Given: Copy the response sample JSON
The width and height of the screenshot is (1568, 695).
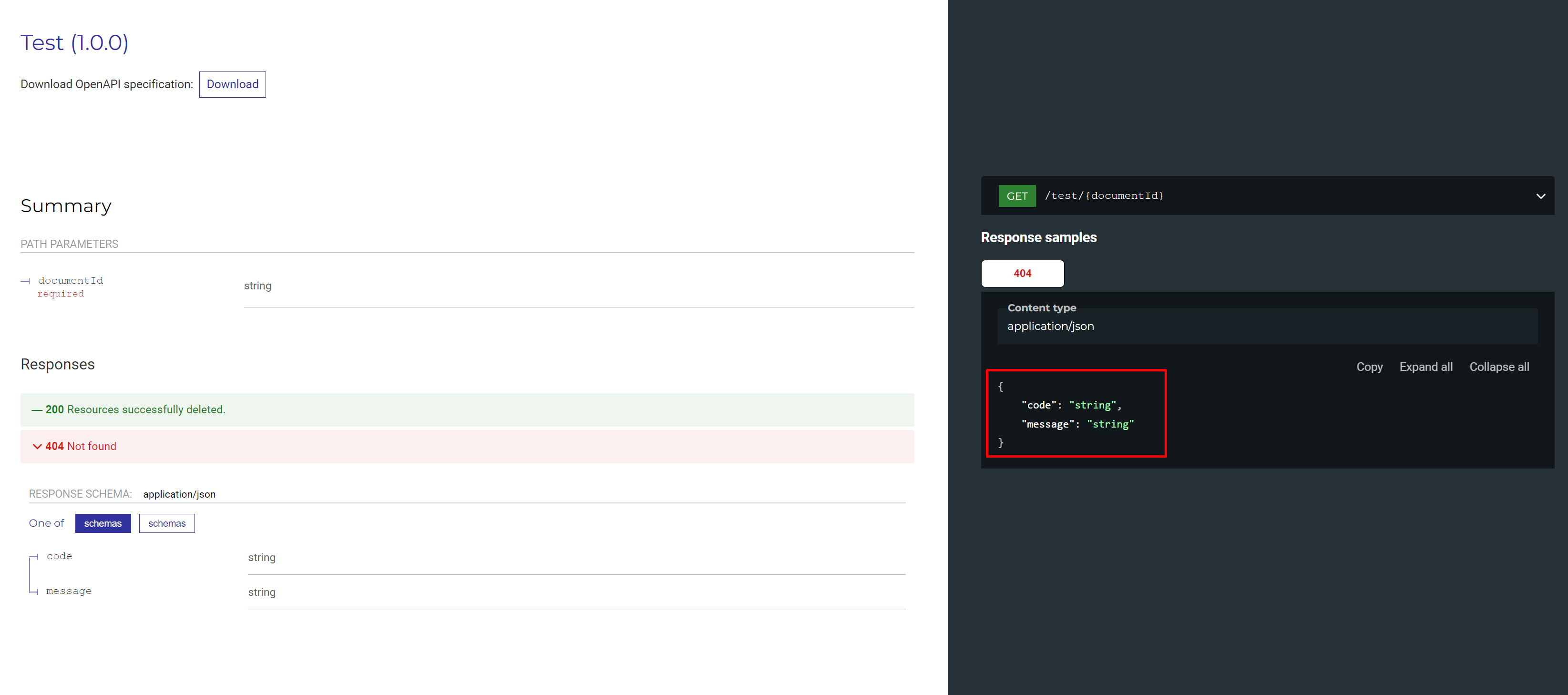Looking at the screenshot, I should (1370, 367).
